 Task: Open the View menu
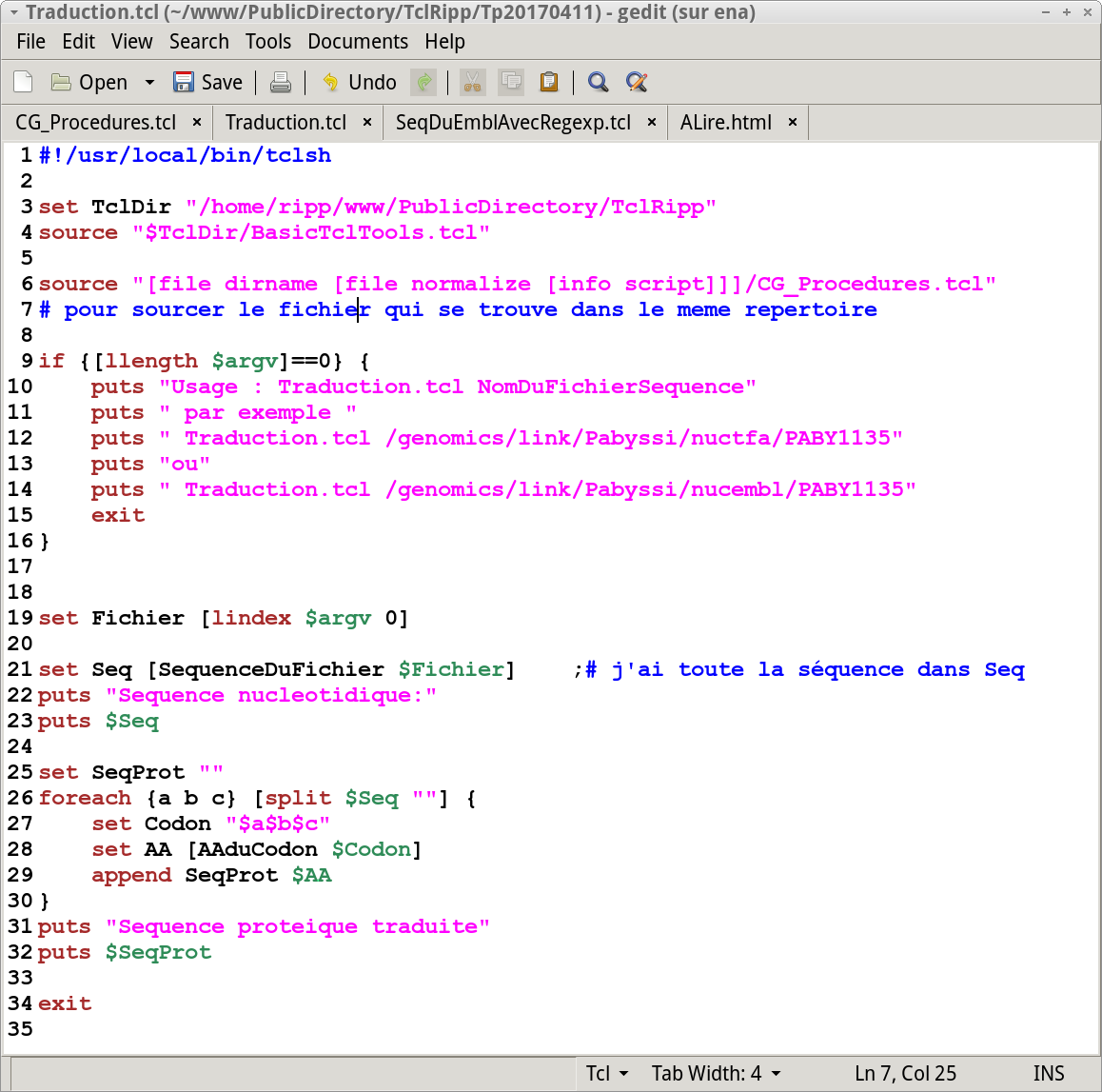tap(131, 42)
